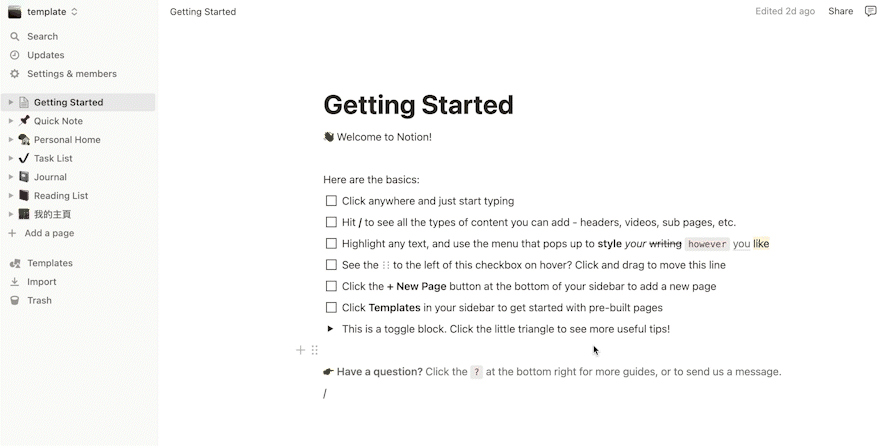
Task: Check the "Click Templates in your sidebar" checkbox
Action: 331,308
